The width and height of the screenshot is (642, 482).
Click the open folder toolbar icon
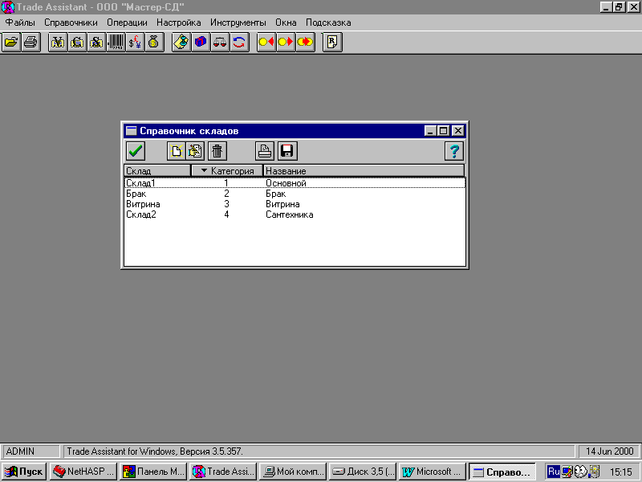[x=11, y=42]
